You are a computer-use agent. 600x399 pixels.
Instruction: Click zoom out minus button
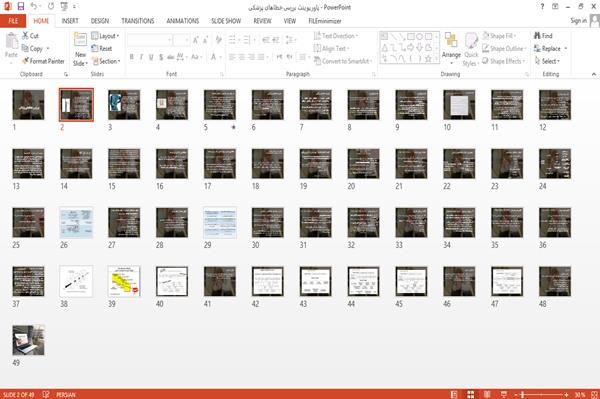click(x=515, y=394)
